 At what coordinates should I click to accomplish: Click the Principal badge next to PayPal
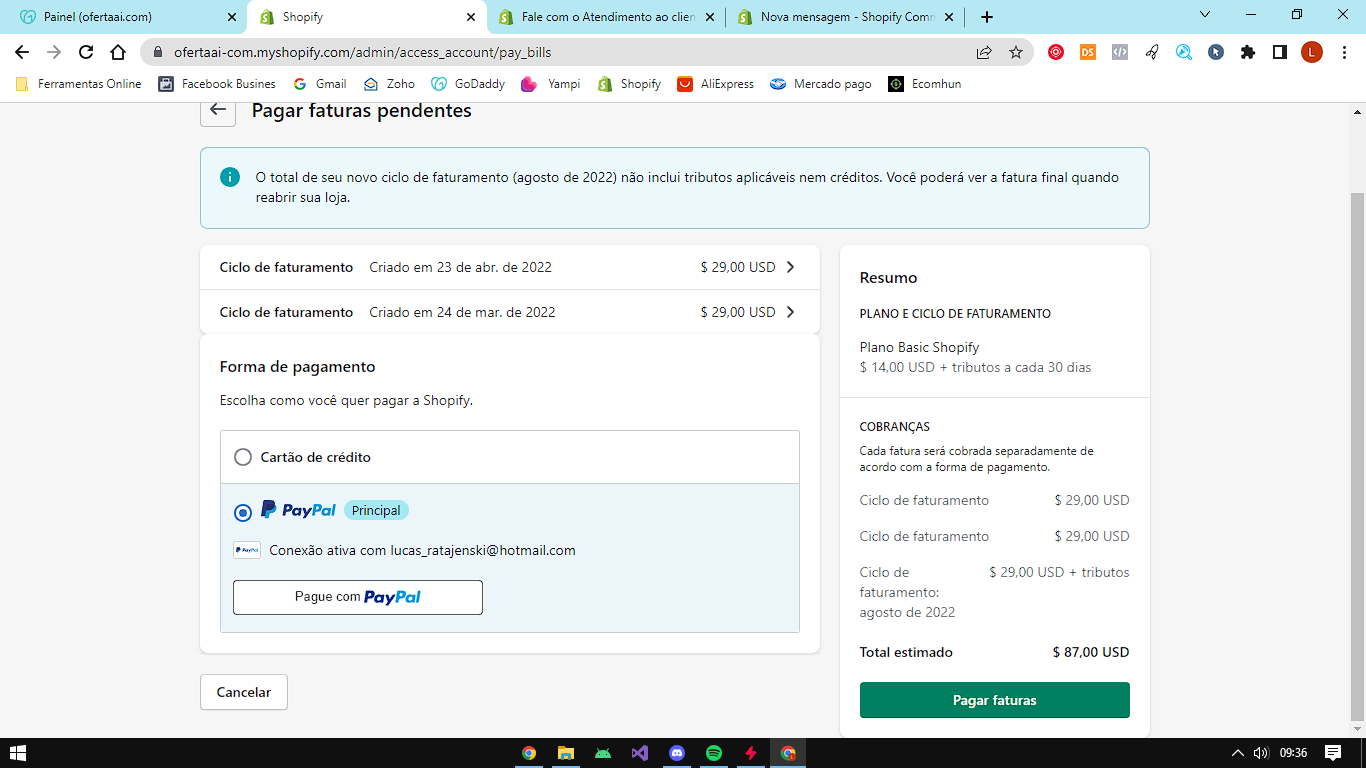click(x=376, y=510)
